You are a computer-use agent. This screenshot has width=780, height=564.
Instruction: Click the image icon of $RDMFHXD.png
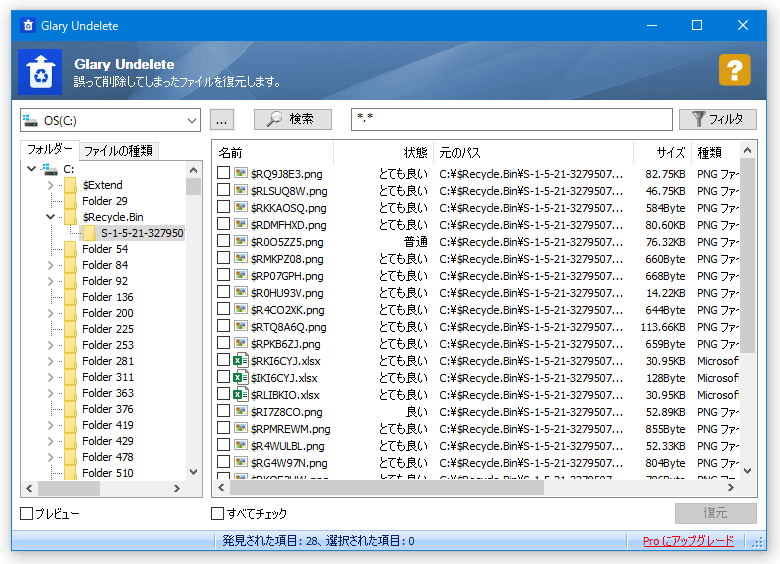coord(241,224)
